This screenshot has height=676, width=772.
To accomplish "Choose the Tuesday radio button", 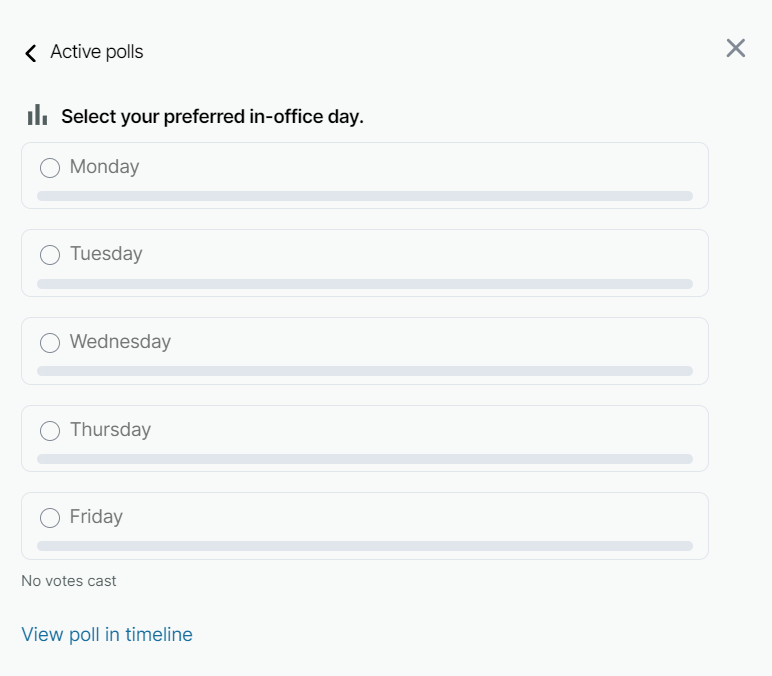I will point(50,255).
